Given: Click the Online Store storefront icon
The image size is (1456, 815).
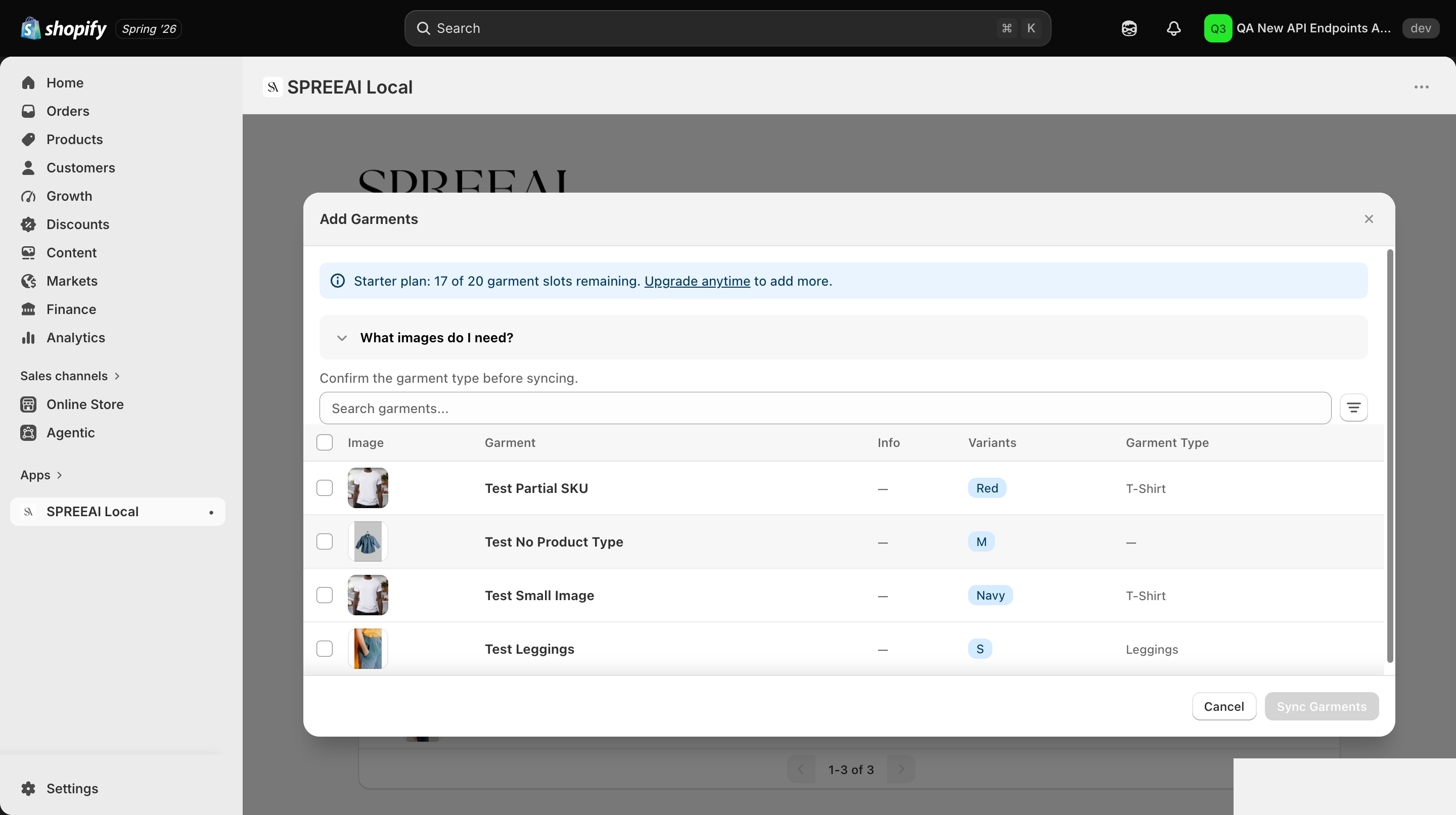Looking at the screenshot, I should tap(28, 404).
